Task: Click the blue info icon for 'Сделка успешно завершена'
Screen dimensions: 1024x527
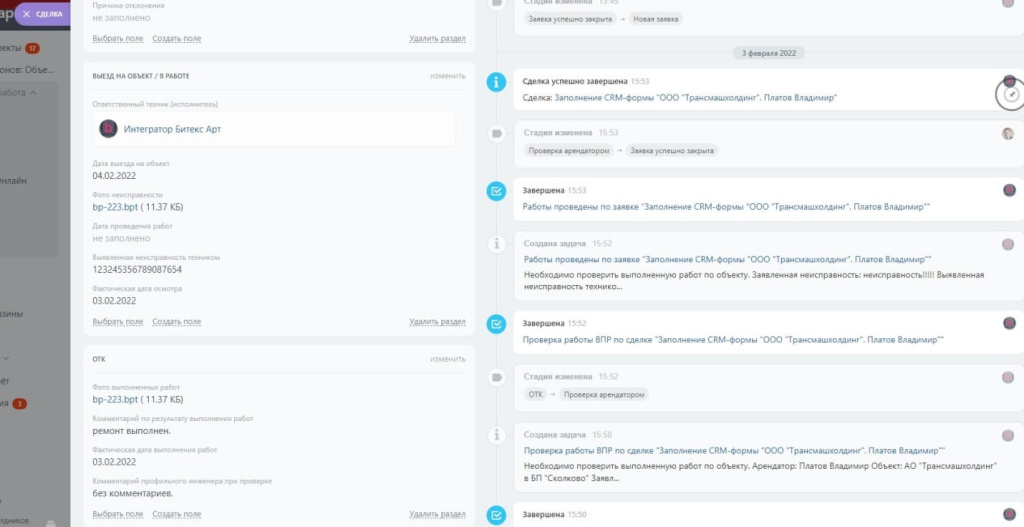Action: pyautogui.click(x=495, y=82)
